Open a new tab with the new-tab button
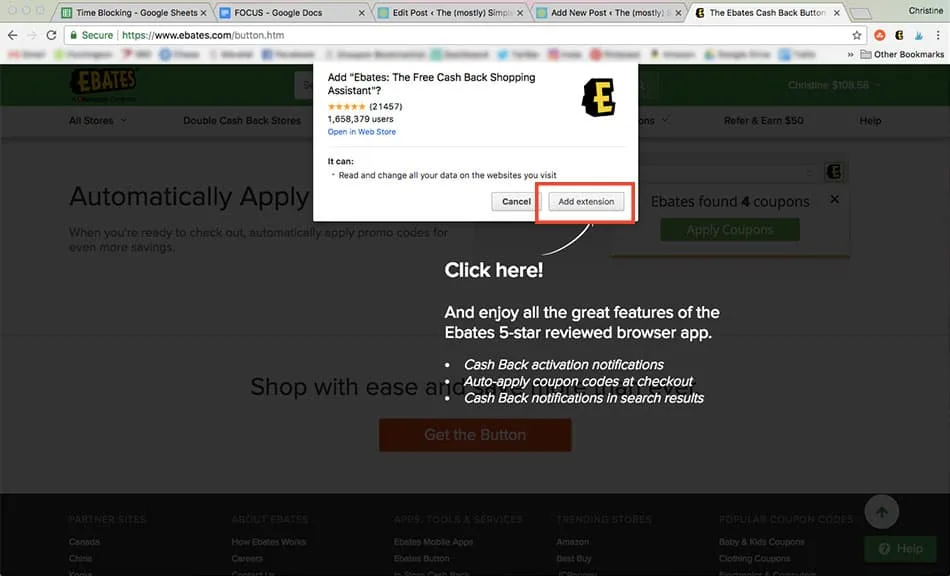The image size is (950, 576). point(861,13)
